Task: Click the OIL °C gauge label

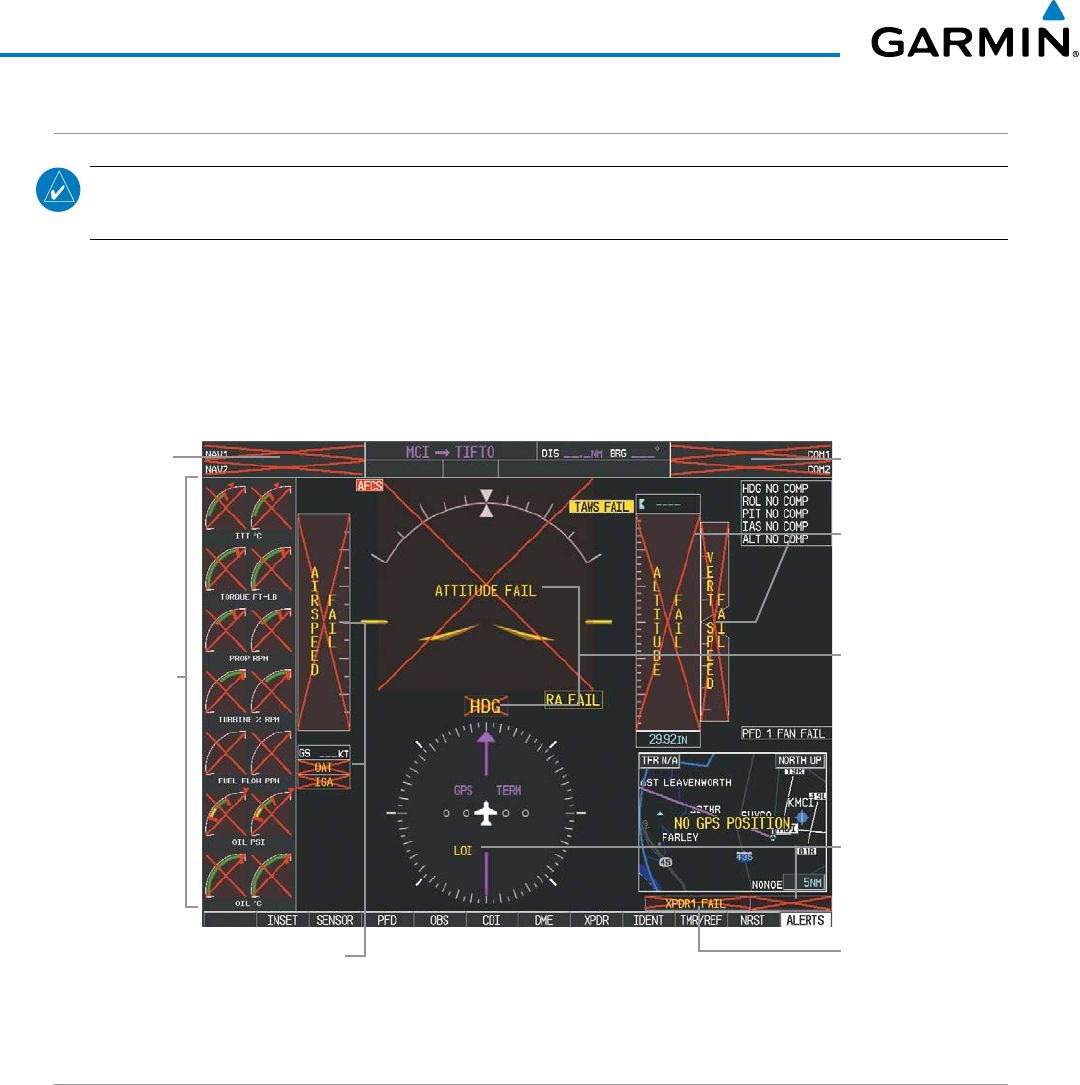Action: pyautogui.click(x=248, y=903)
